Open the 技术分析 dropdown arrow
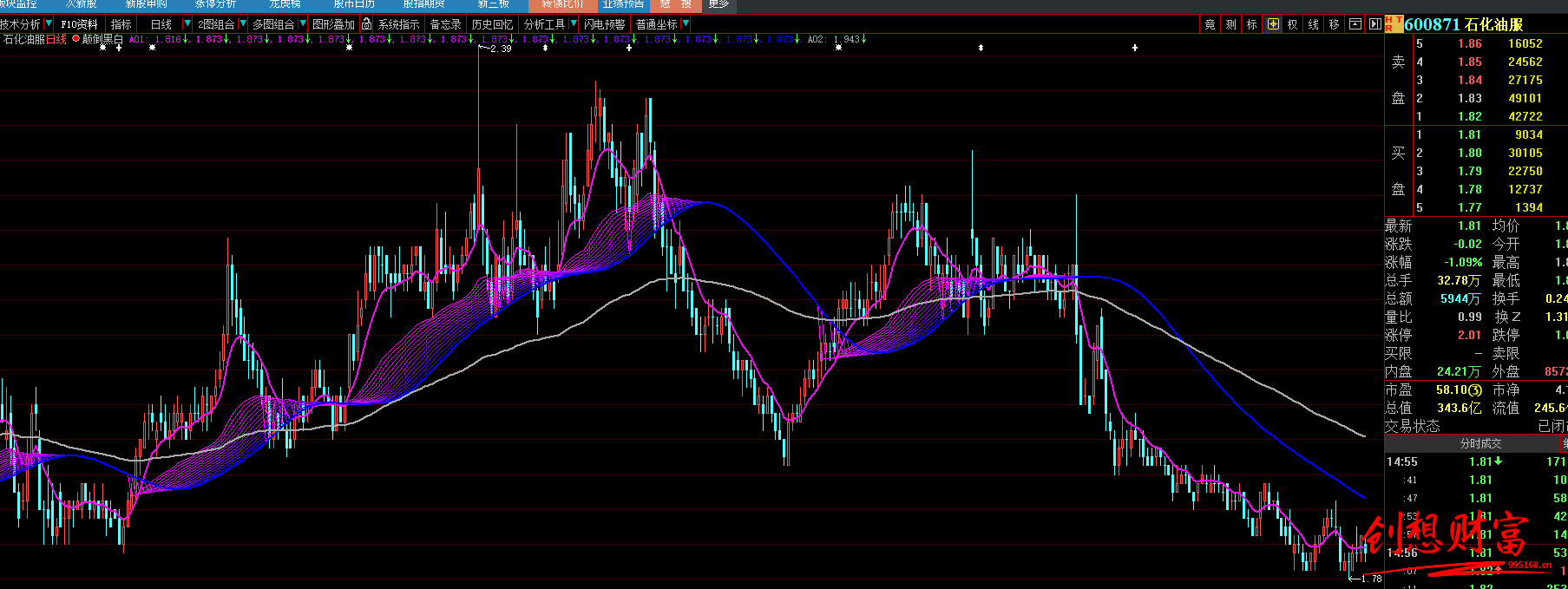 pos(48,24)
